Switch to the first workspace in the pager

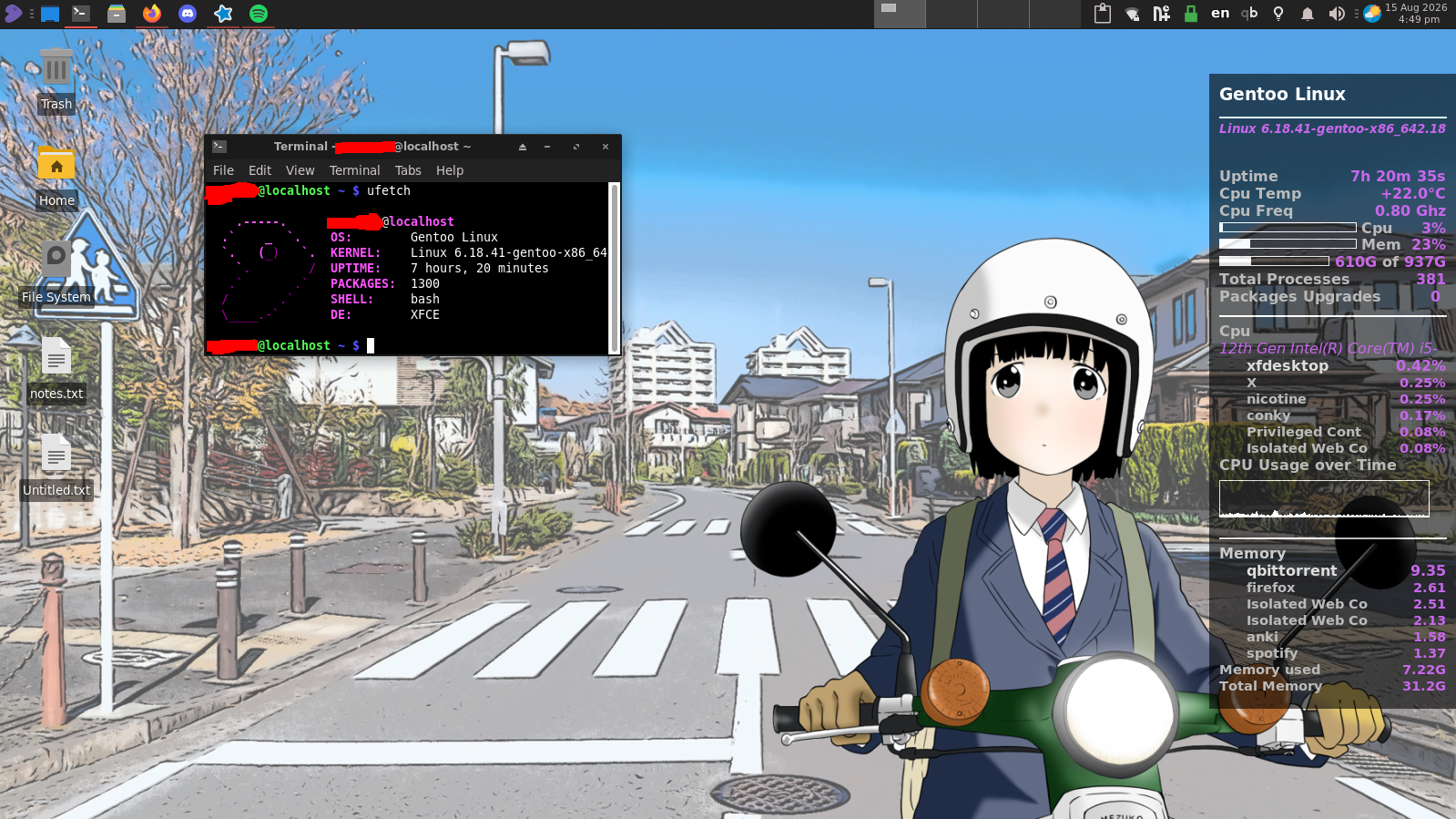coord(900,14)
